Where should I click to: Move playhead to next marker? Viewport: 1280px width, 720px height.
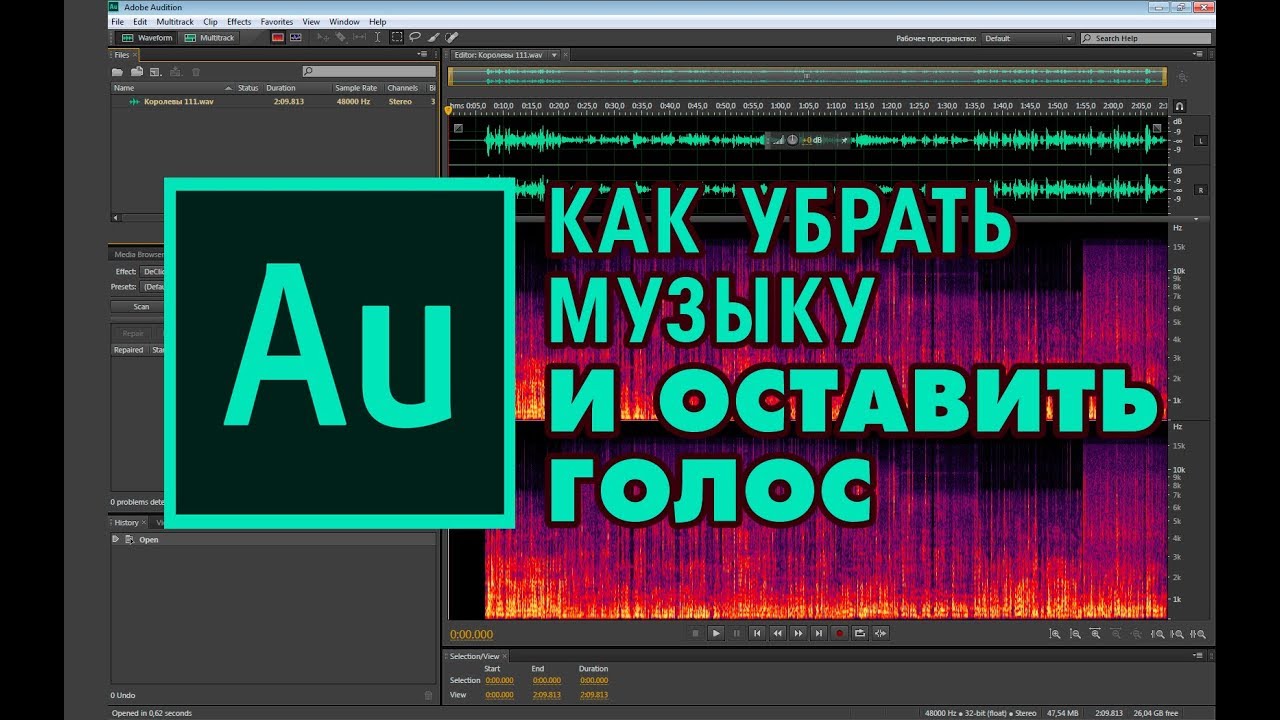coord(819,633)
